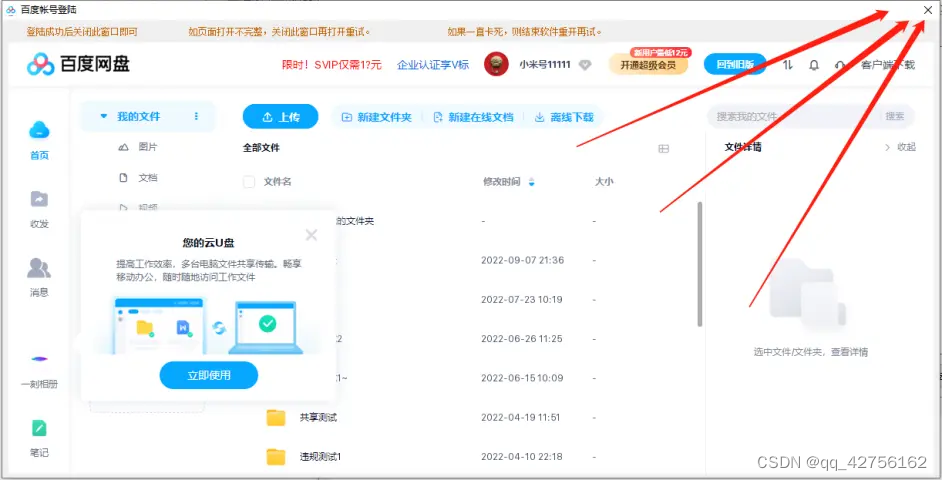Click the 回到旧版 button
942x480 pixels.
(735, 64)
